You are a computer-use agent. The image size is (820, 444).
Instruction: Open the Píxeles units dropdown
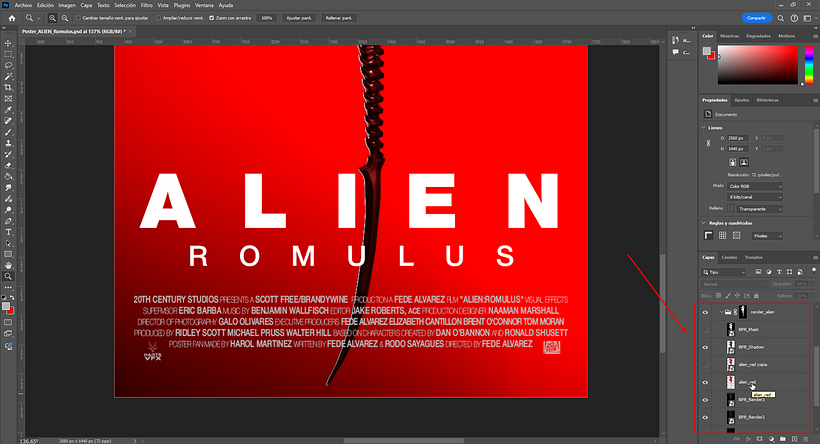pyautogui.click(x=767, y=236)
